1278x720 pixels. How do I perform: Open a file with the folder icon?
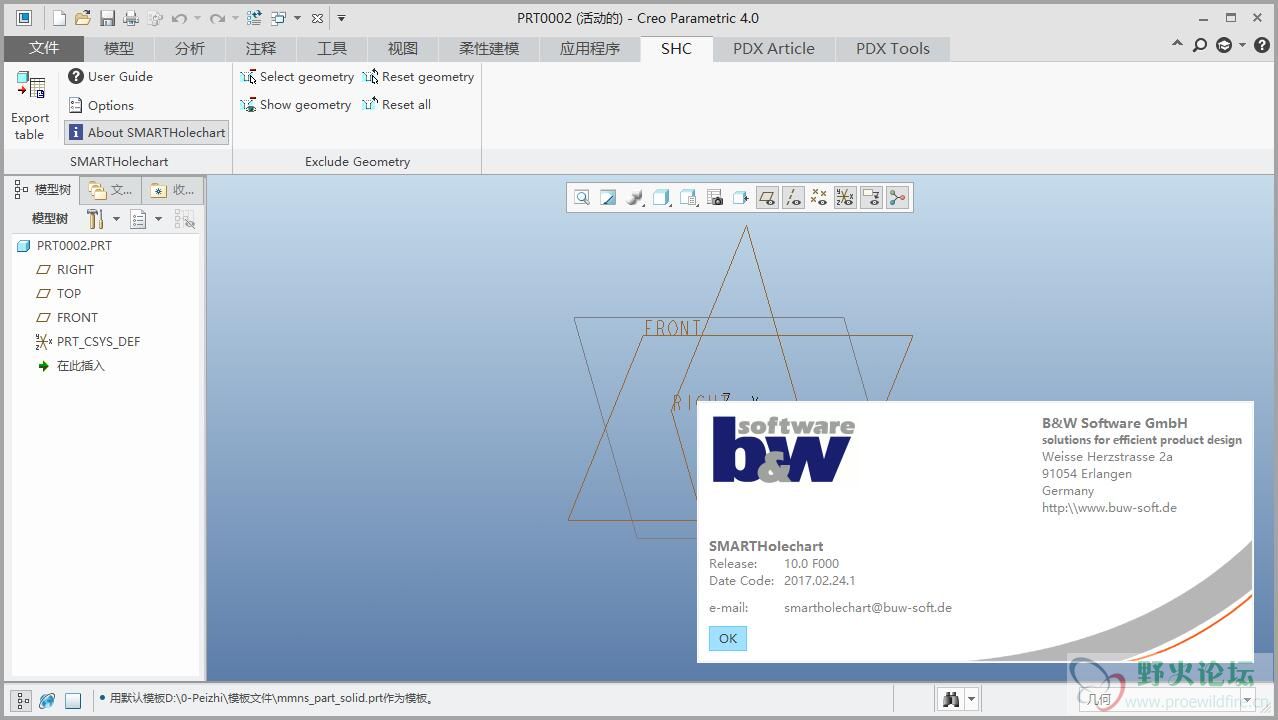83,18
